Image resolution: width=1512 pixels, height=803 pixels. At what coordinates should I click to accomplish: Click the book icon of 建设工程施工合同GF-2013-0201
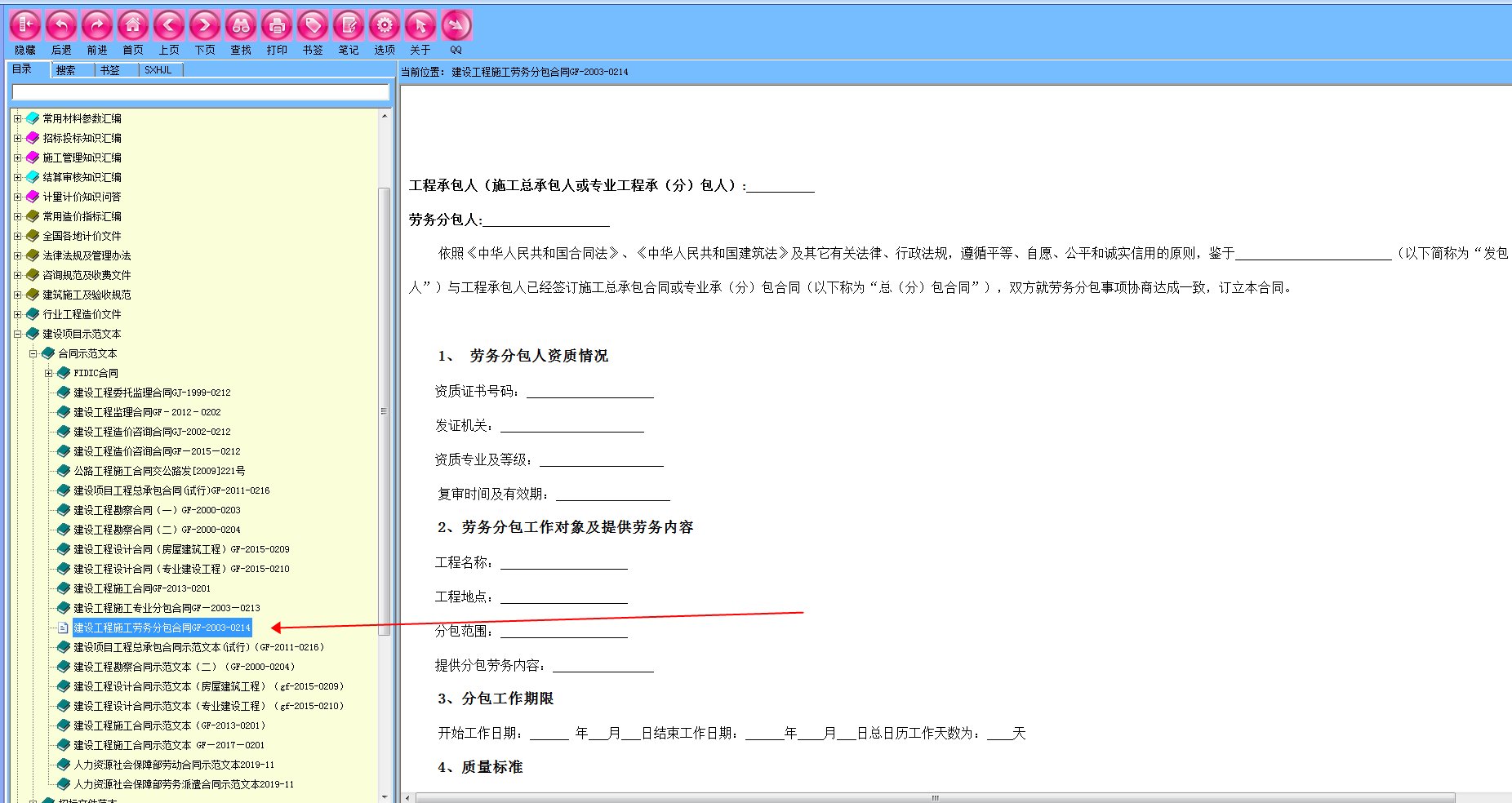[64, 588]
